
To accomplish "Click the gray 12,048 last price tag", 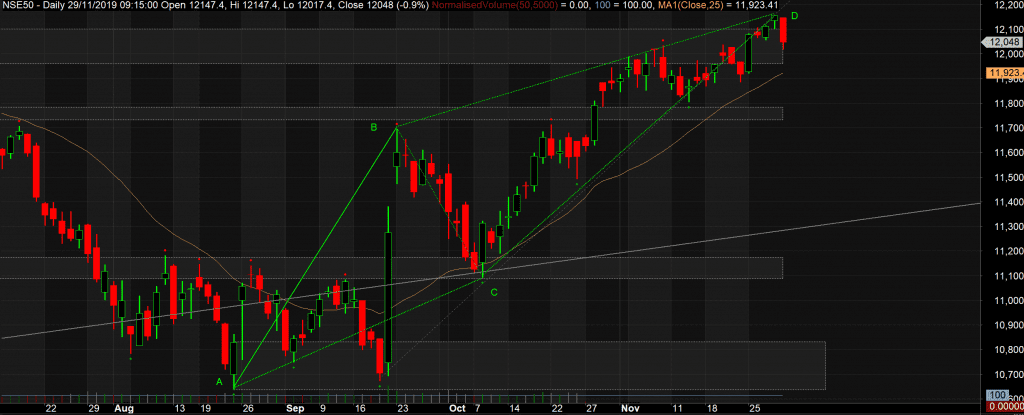I will [x=1003, y=42].
